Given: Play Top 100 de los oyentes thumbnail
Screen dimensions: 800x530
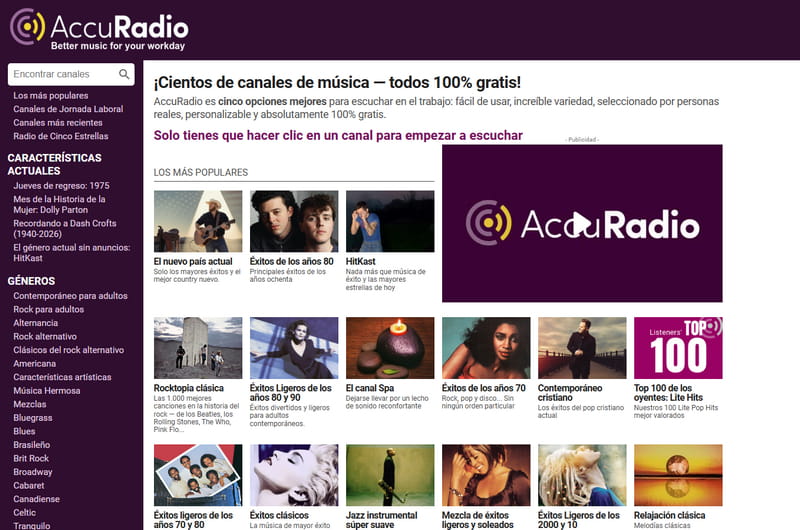Looking at the screenshot, I should click(678, 348).
